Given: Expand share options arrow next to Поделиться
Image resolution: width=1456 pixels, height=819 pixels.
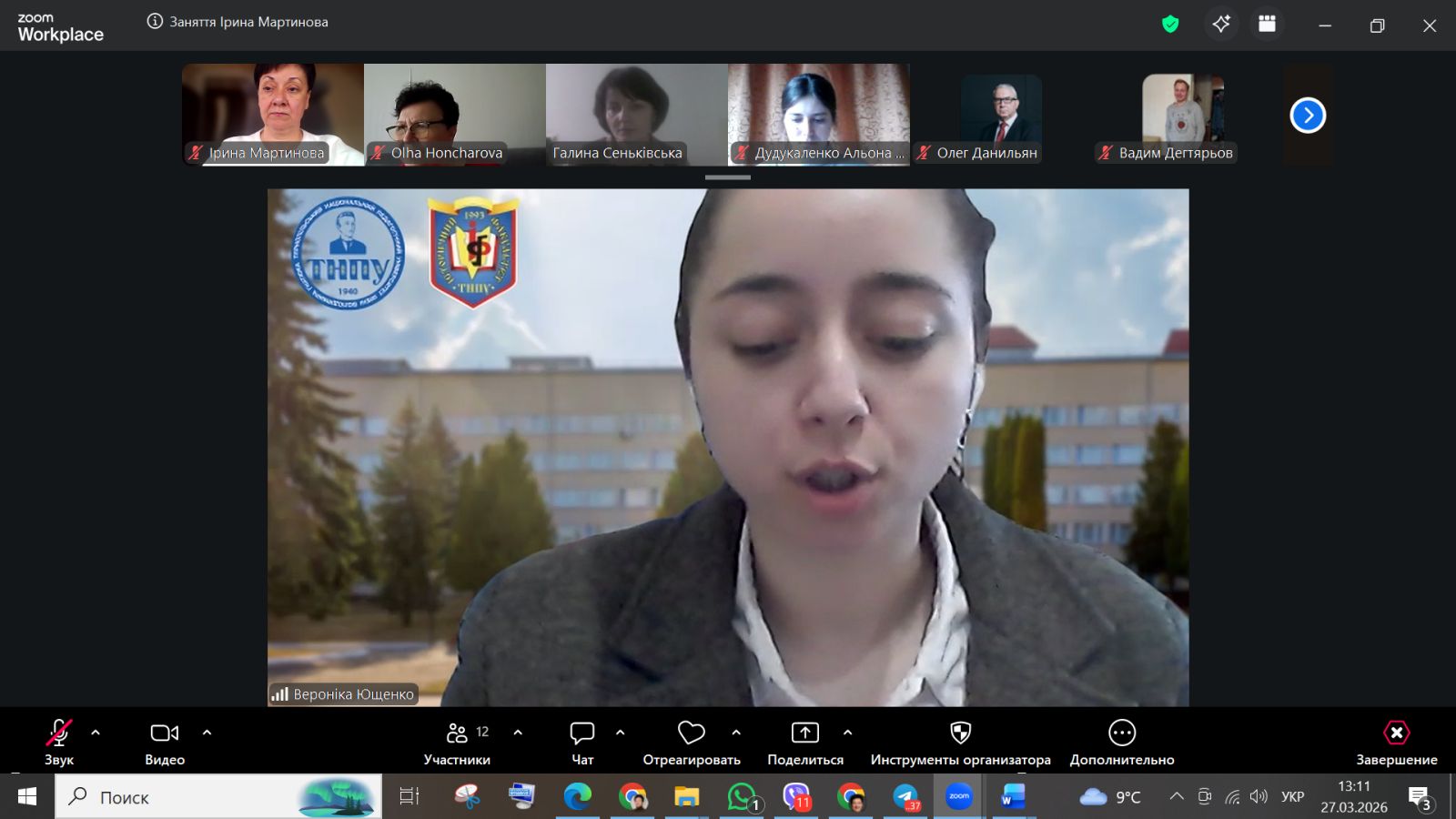Looking at the screenshot, I should pos(847,733).
